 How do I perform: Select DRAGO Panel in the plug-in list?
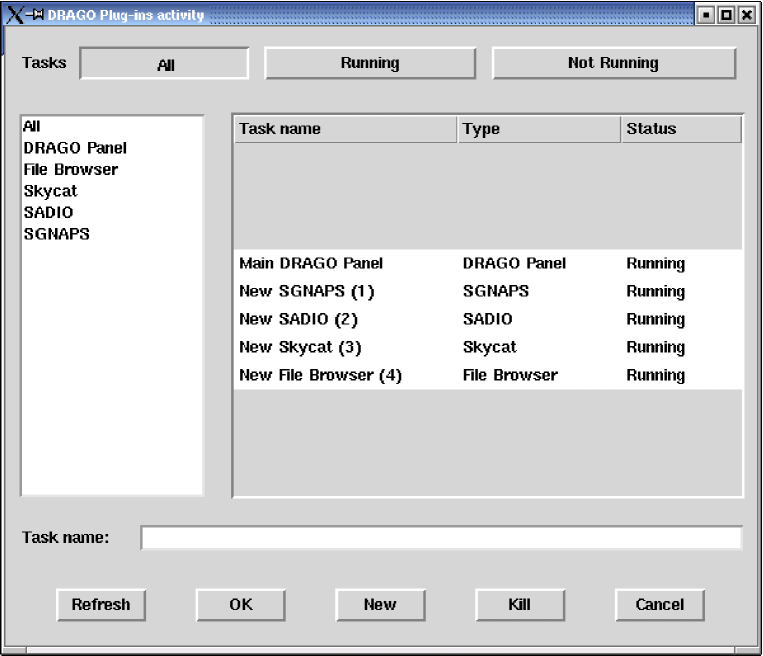[75, 148]
